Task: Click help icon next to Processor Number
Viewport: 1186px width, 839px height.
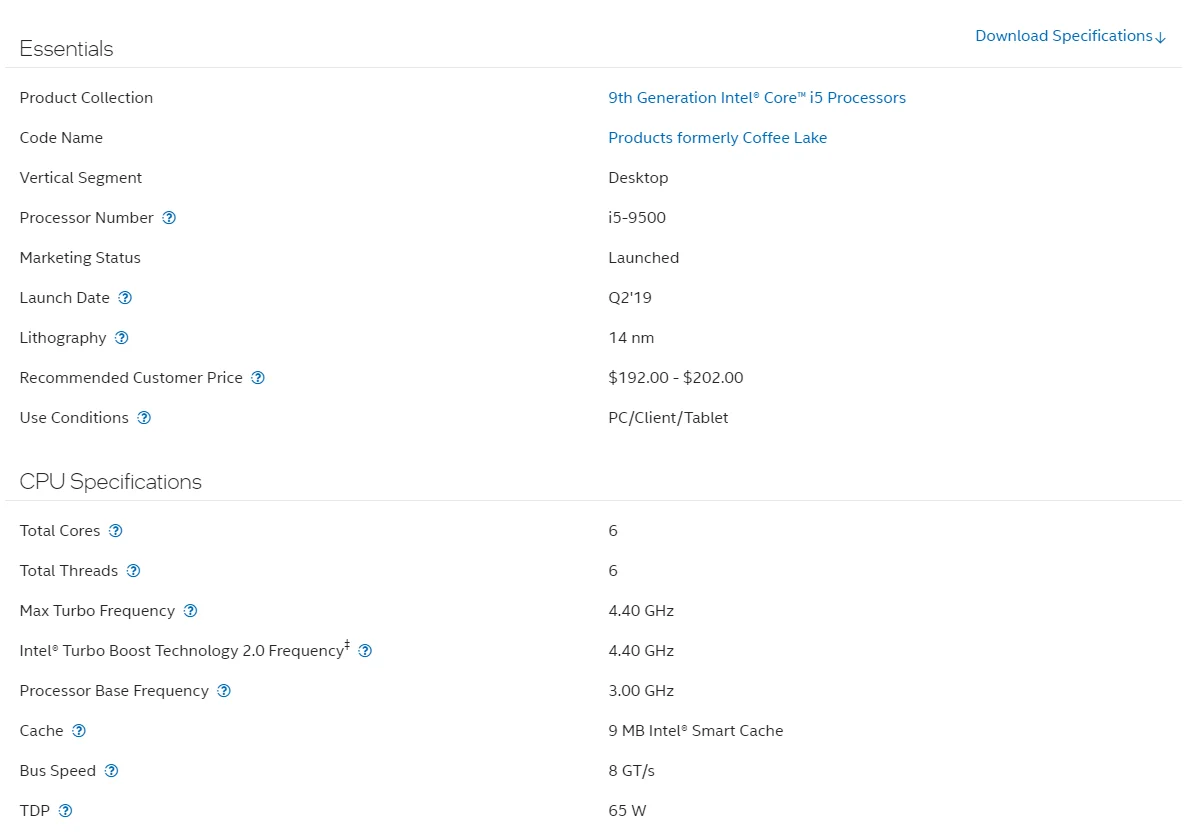Action: 169,218
